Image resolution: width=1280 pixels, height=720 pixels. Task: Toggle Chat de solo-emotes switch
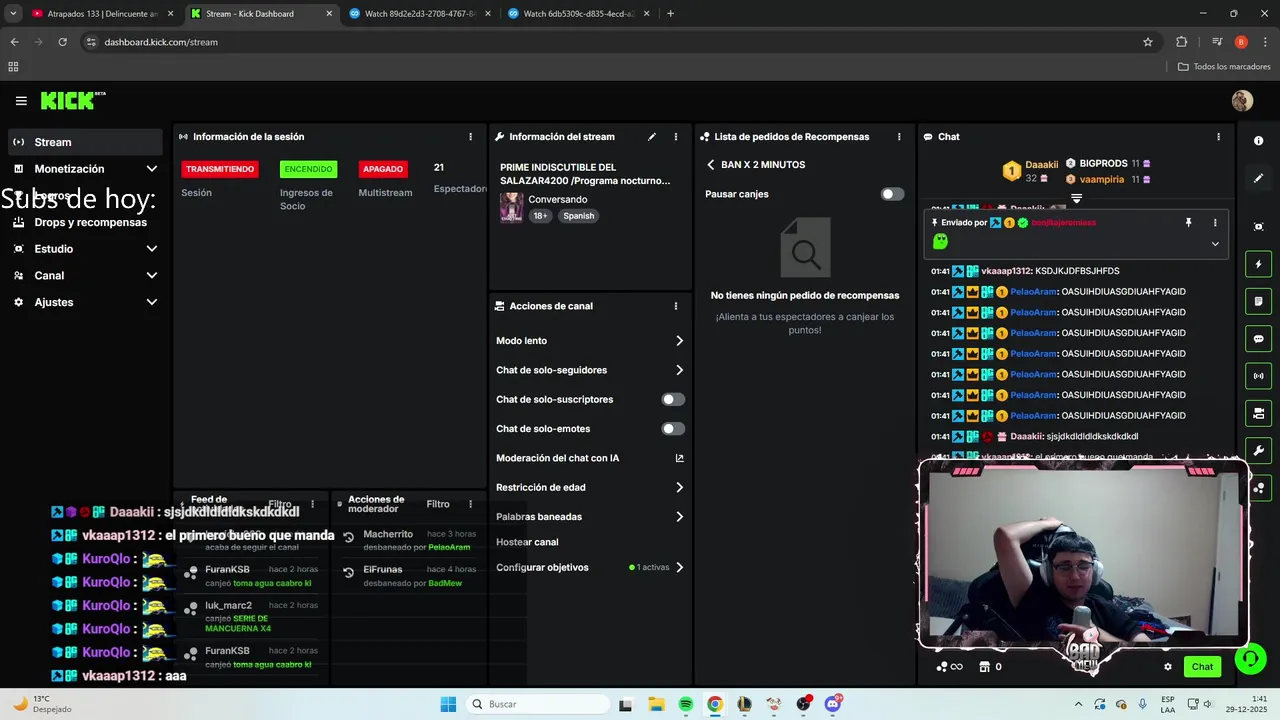[673, 429]
